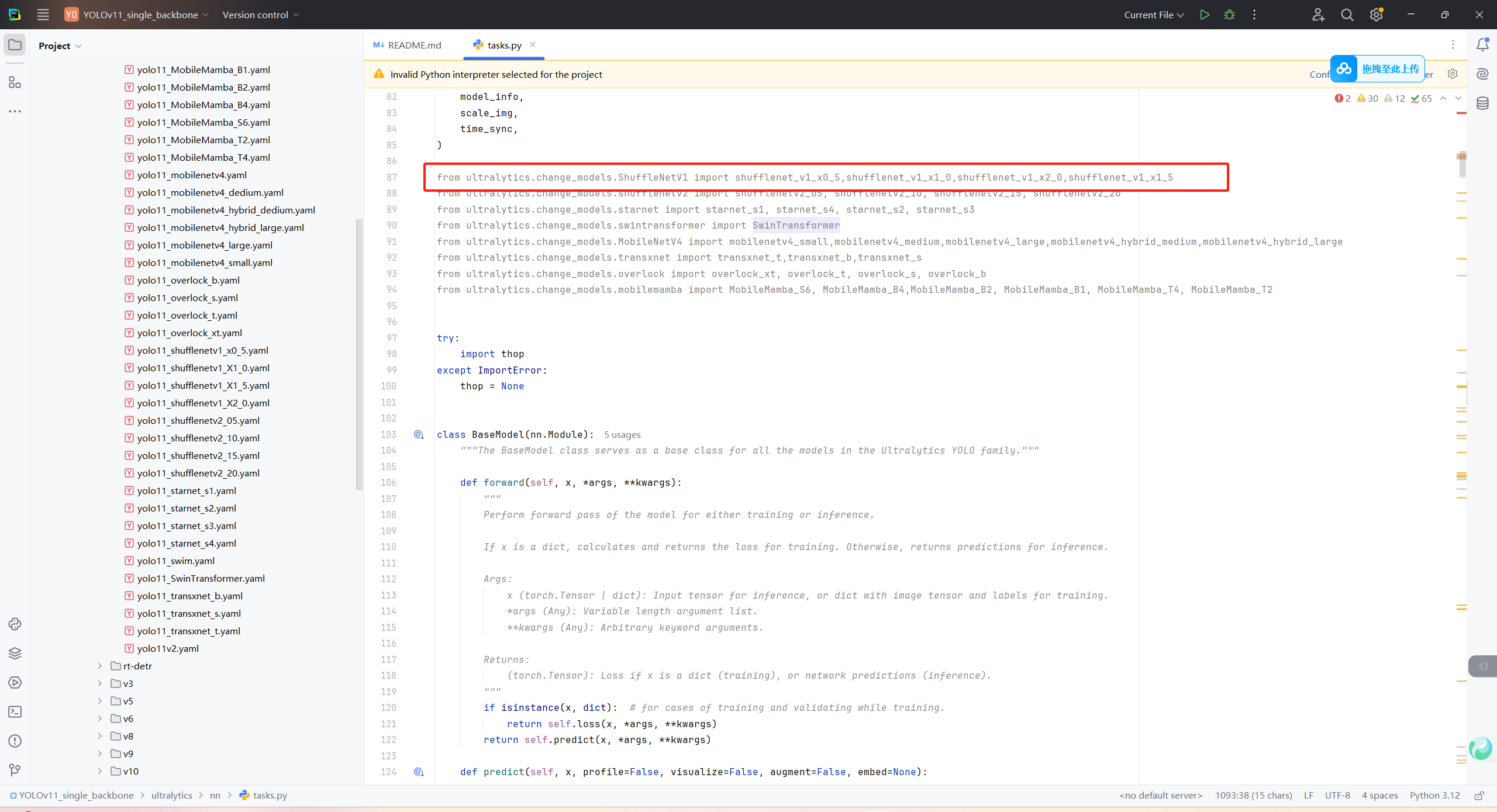Click the Run button in the toolbar

click(x=1204, y=15)
